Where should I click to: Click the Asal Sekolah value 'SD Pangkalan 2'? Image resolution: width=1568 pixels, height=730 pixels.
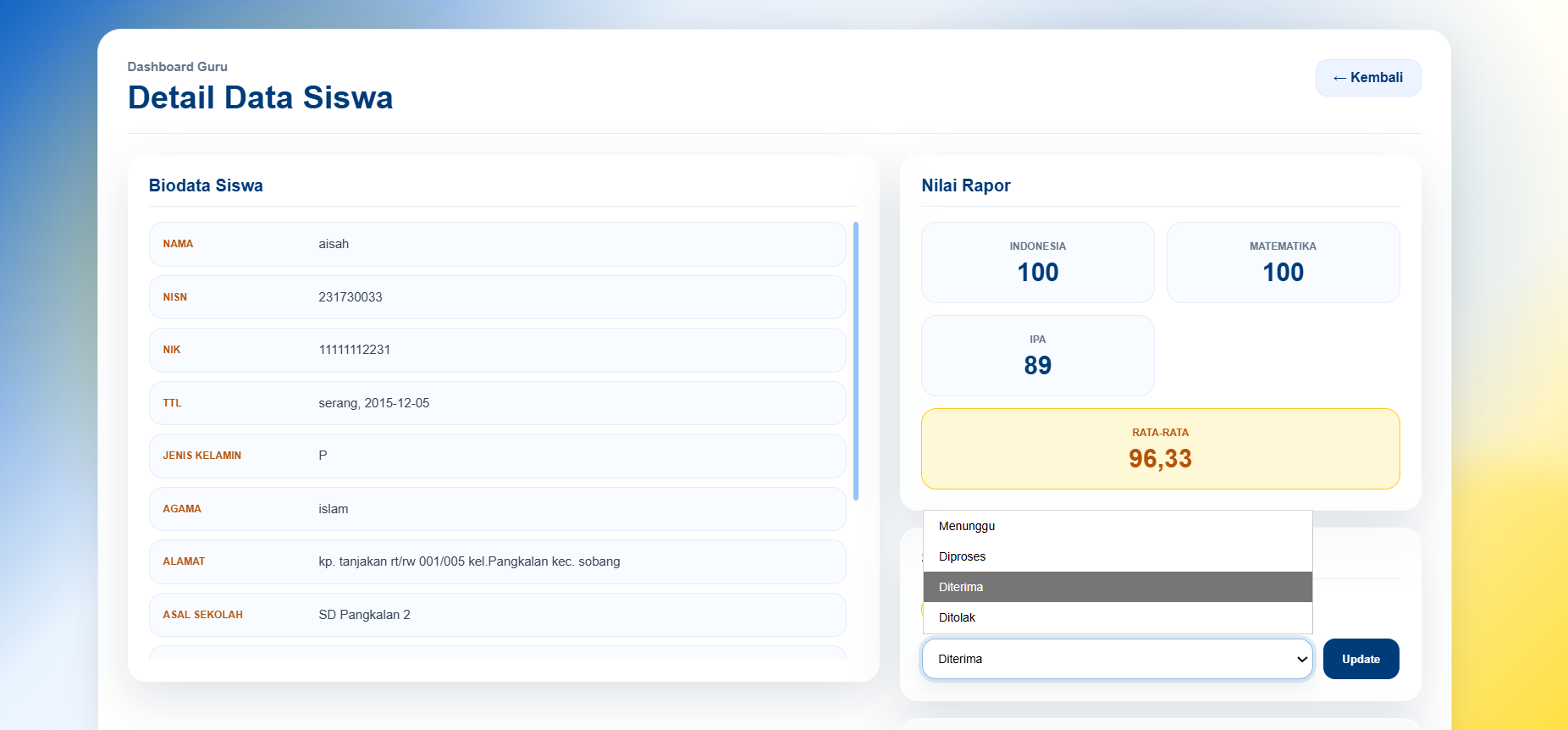[x=364, y=615]
